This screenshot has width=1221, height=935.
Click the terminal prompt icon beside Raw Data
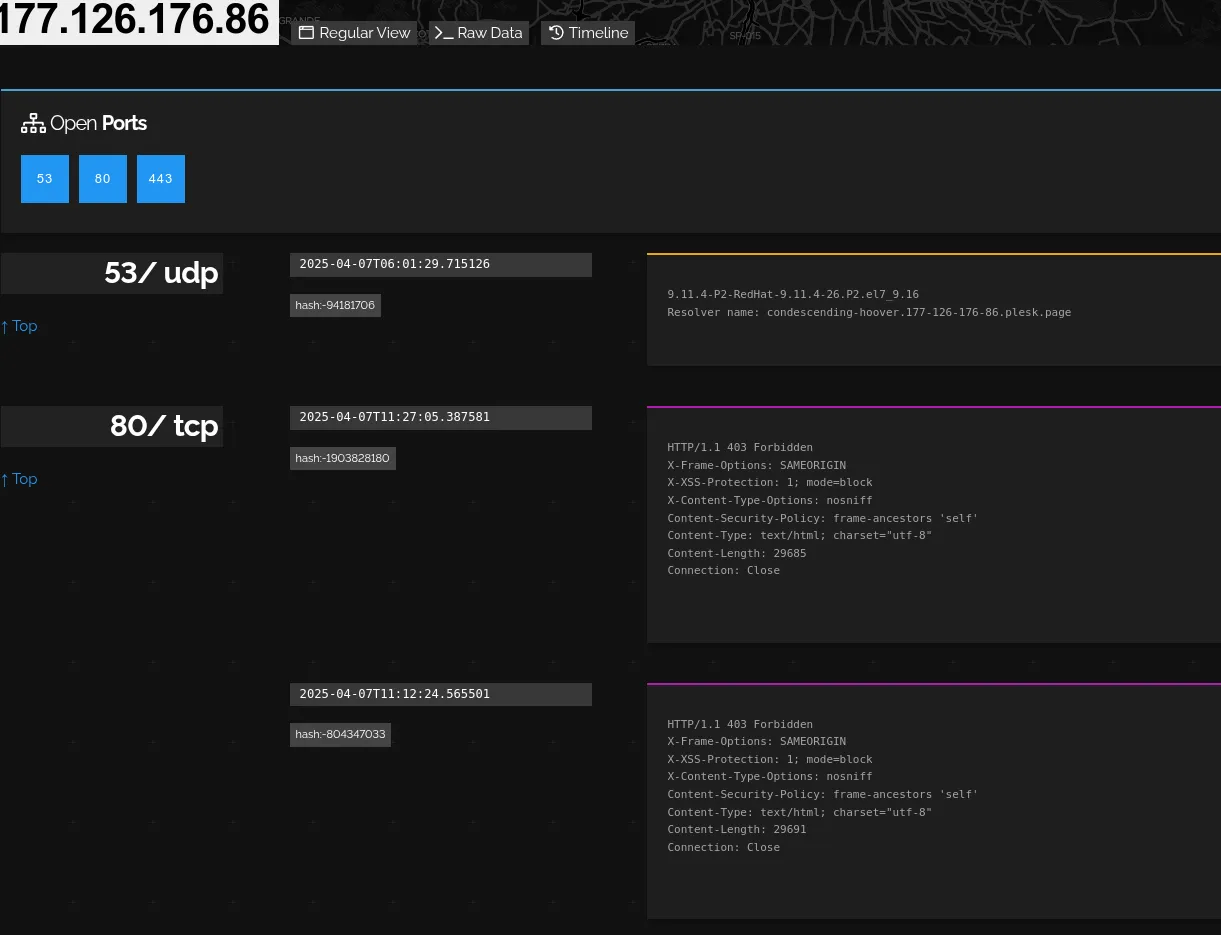click(443, 32)
